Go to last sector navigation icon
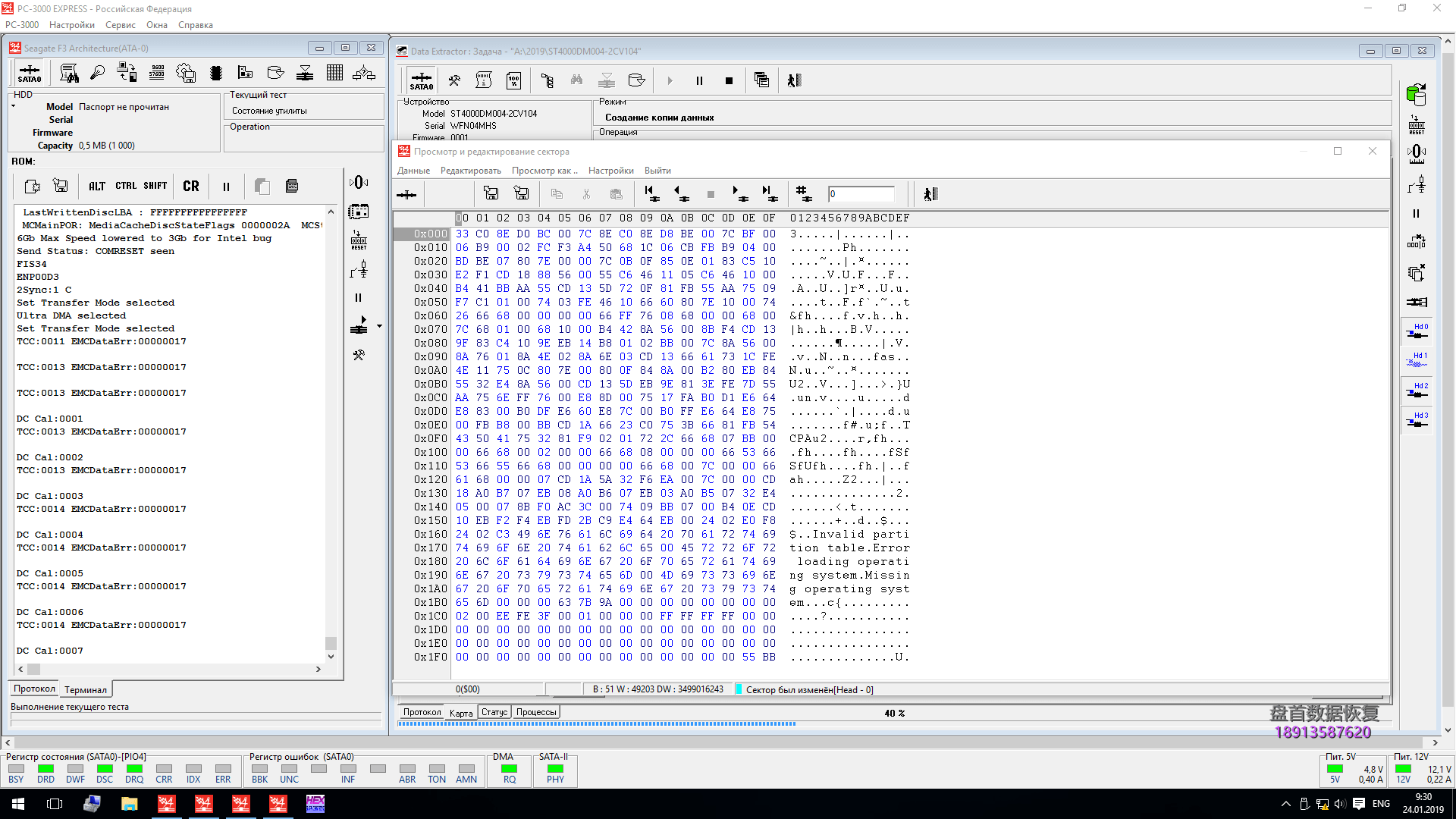 (x=769, y=194)
